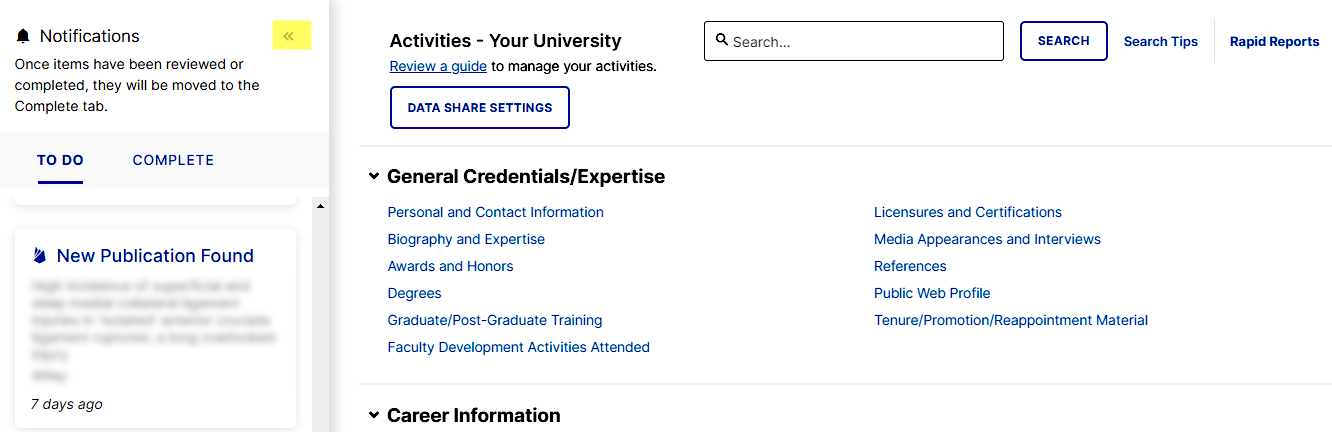Screen dimensions: 1332x432
Task: Focus the Search input field
Action: click(x=854, y=41)
